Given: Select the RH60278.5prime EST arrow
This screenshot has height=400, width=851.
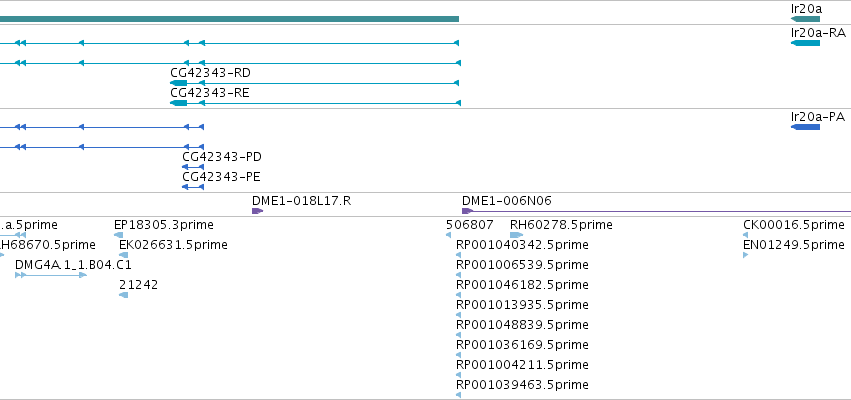Looking at the screenshot, I should point(517,235).
